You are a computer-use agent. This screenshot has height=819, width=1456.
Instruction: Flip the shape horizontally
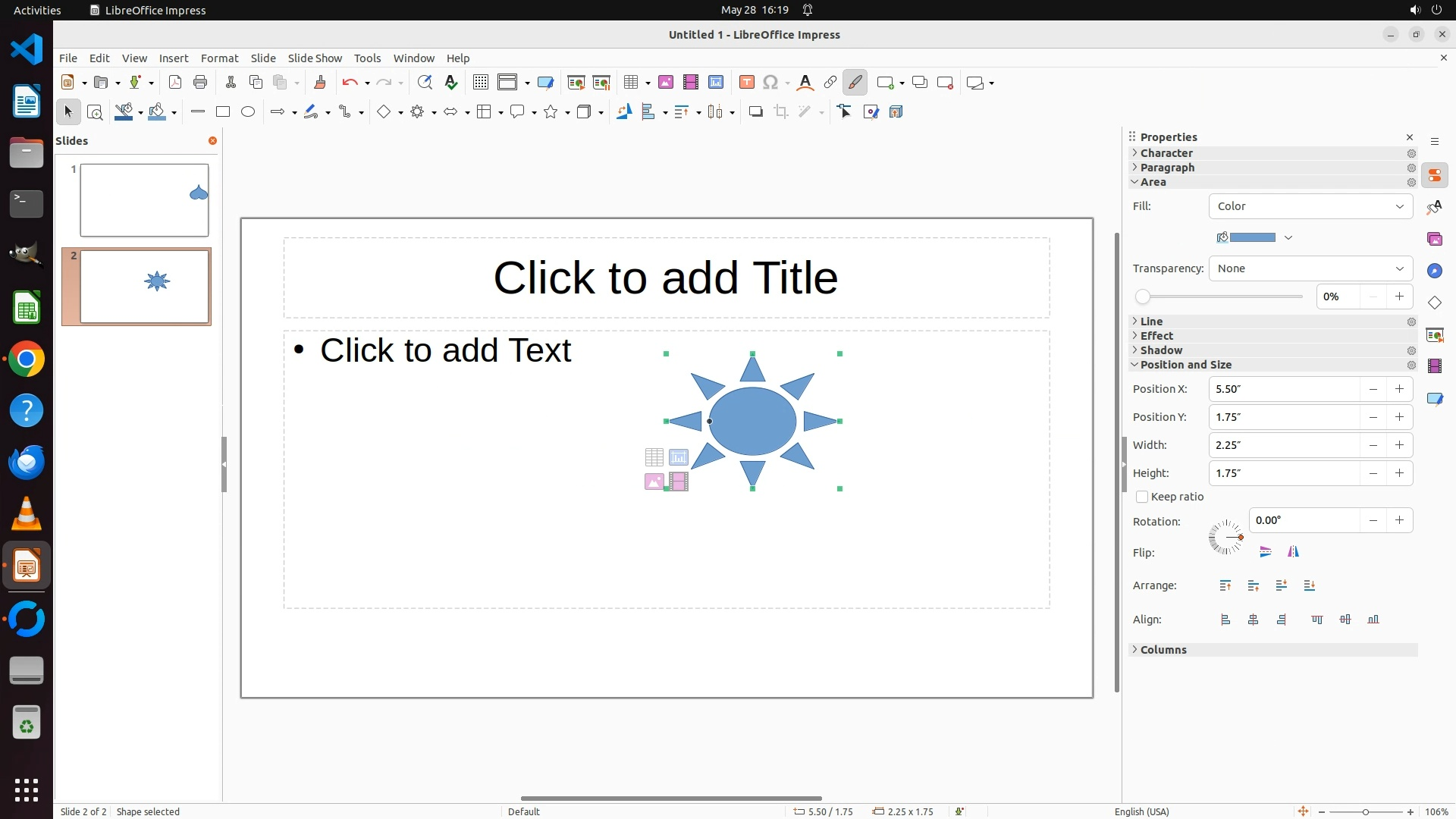click(x=1293, y=552)
